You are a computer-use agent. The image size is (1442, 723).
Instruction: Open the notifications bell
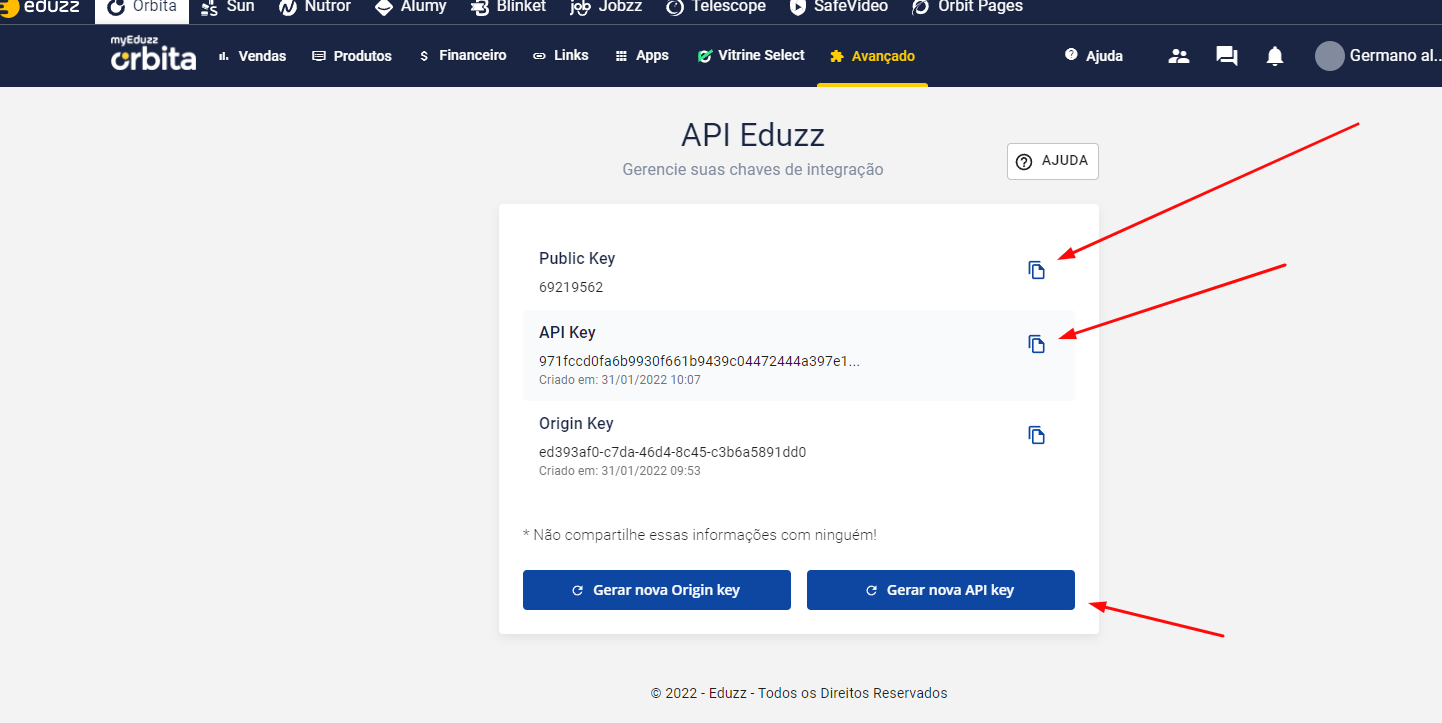(x=1275, y=56)
